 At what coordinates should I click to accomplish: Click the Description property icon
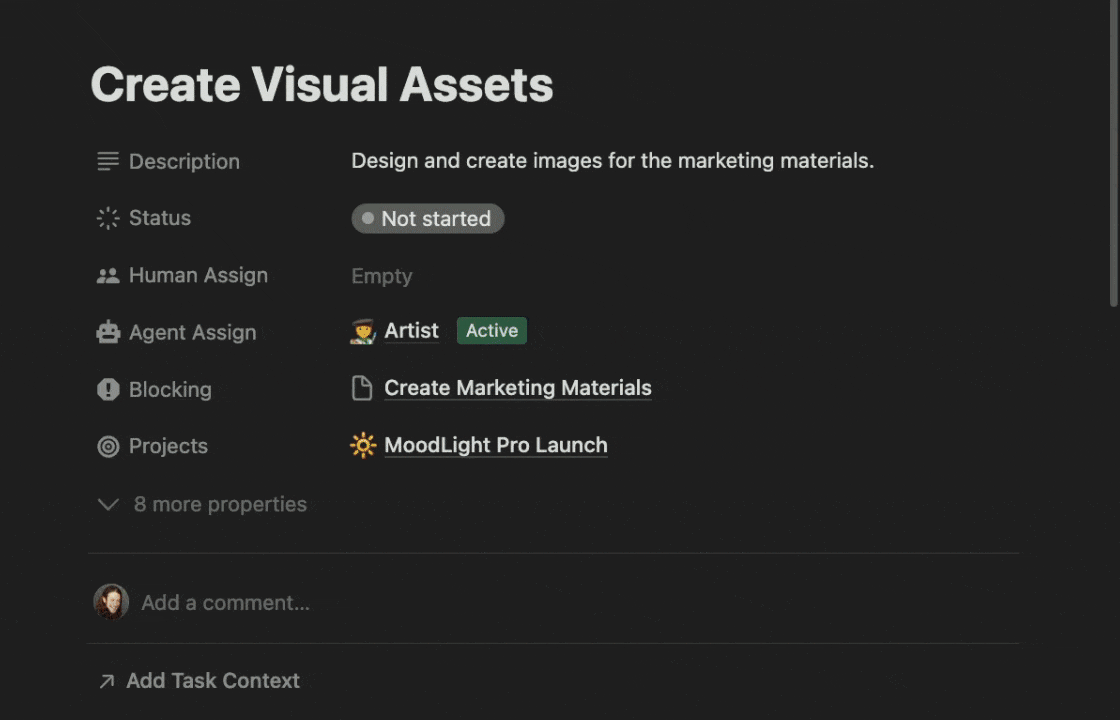108,161
